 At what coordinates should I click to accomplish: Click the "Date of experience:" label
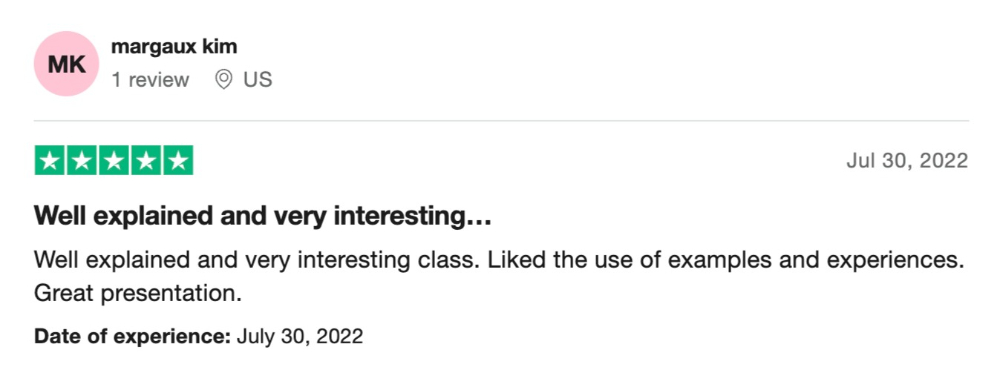(132, 336)
